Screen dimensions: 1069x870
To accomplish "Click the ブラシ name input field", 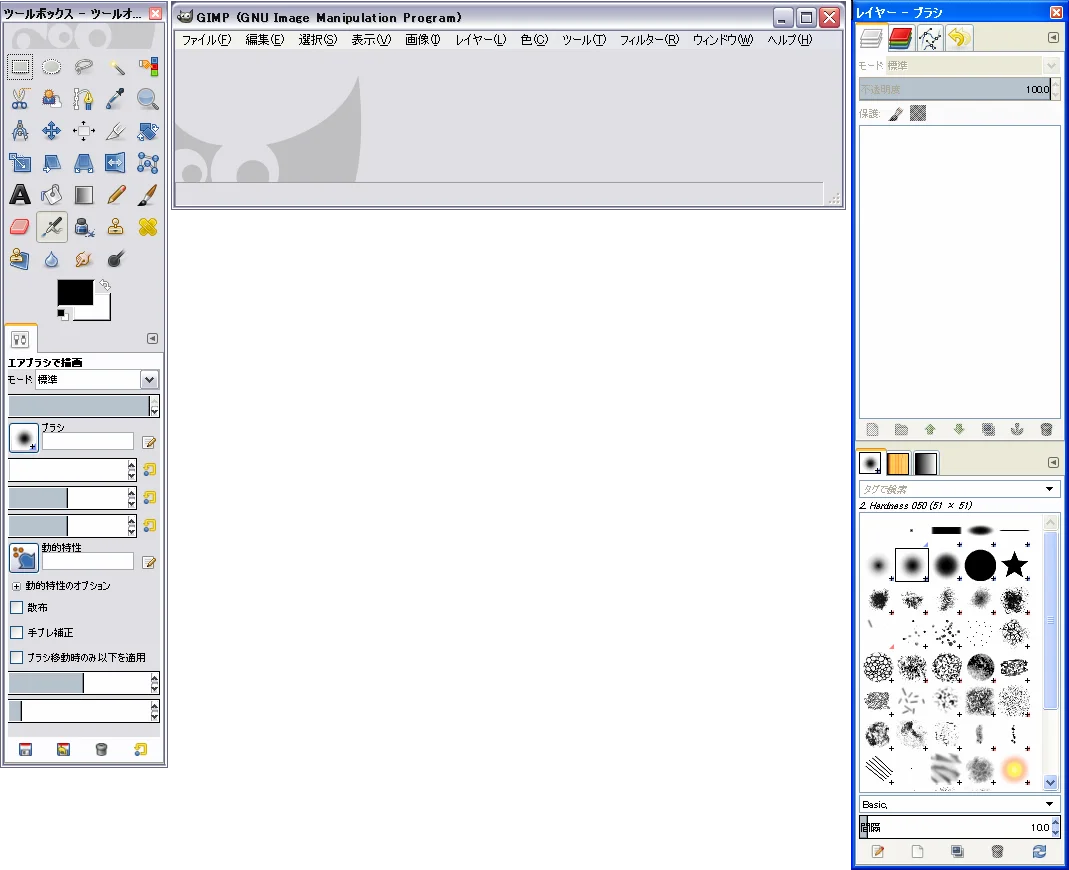I will click(x=88, y=441).
